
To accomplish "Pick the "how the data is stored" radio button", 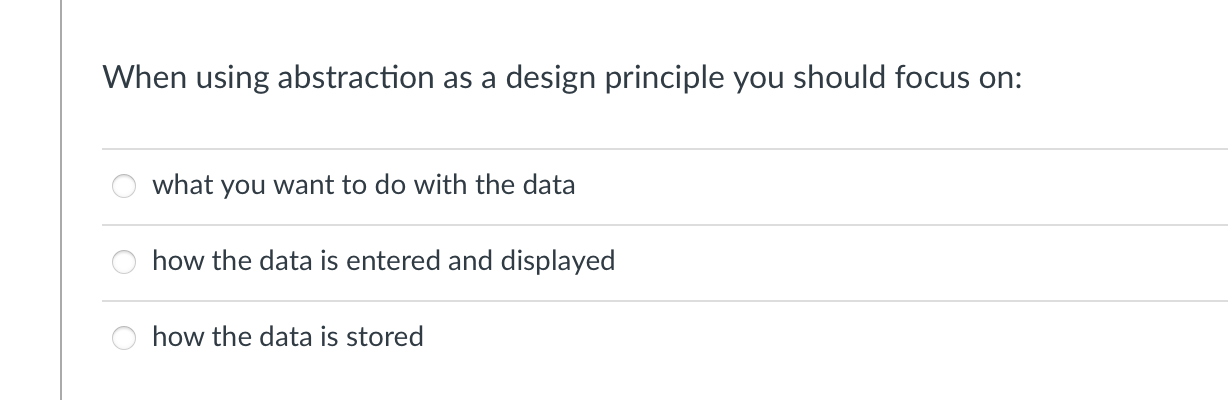I will click(x=124, y=338).
